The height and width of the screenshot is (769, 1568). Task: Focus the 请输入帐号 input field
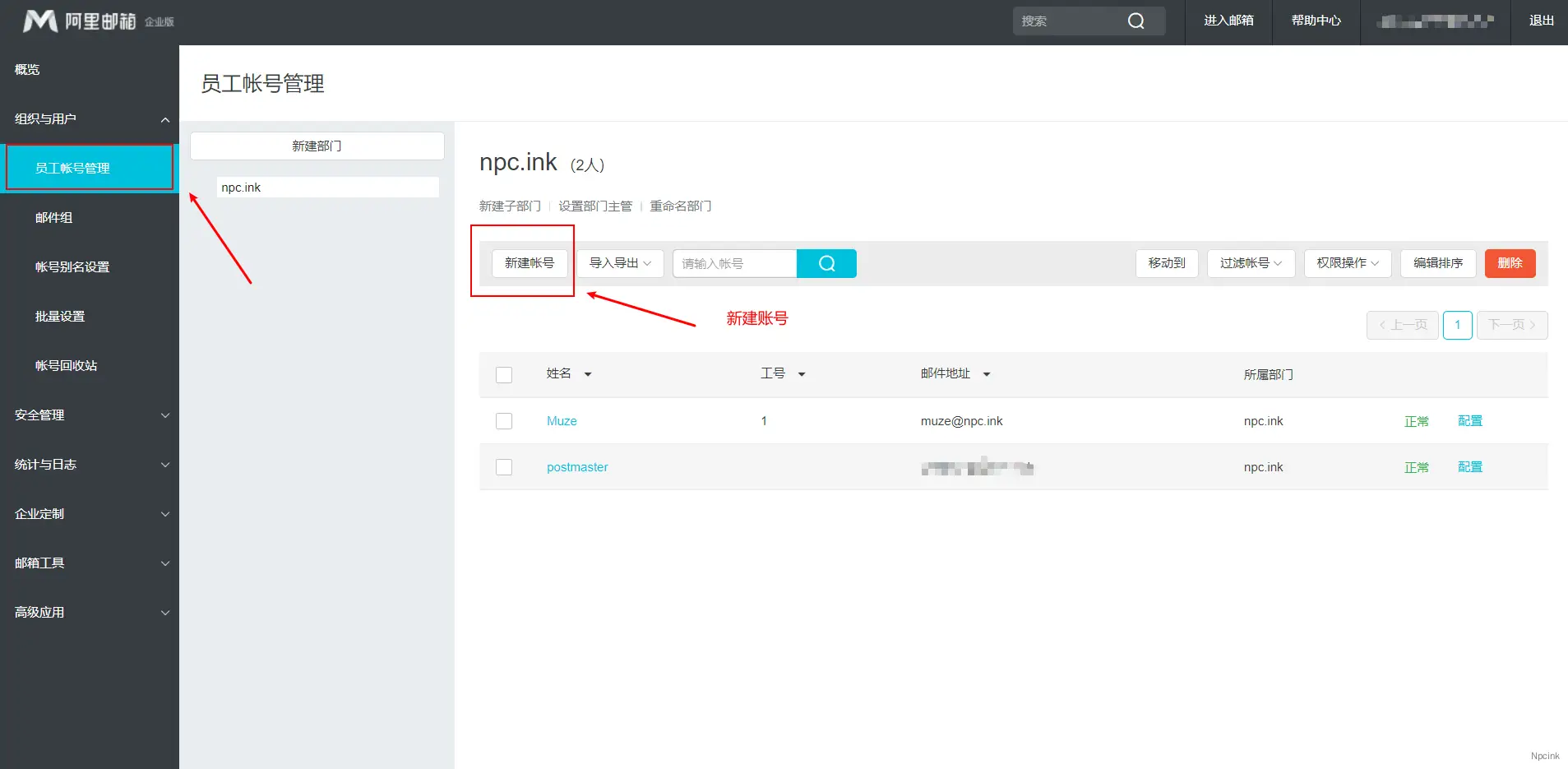pos(735,263)
